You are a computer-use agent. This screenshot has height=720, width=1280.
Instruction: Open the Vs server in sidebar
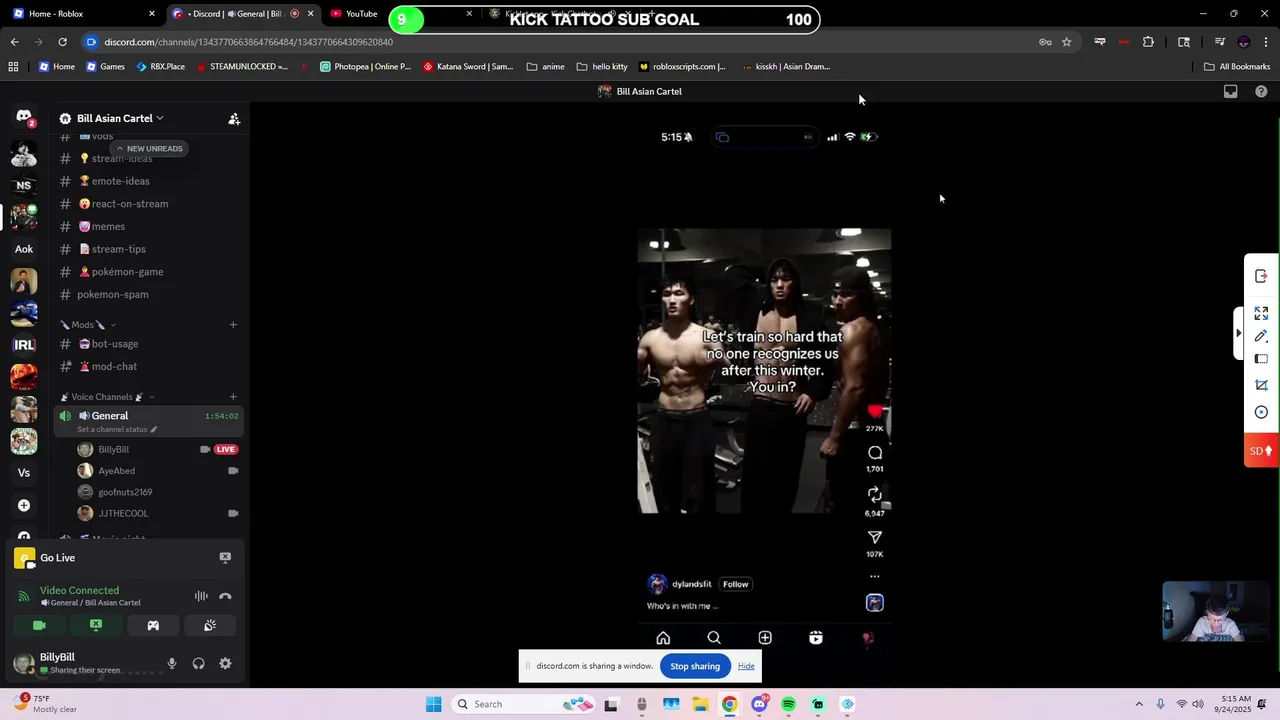24,473
